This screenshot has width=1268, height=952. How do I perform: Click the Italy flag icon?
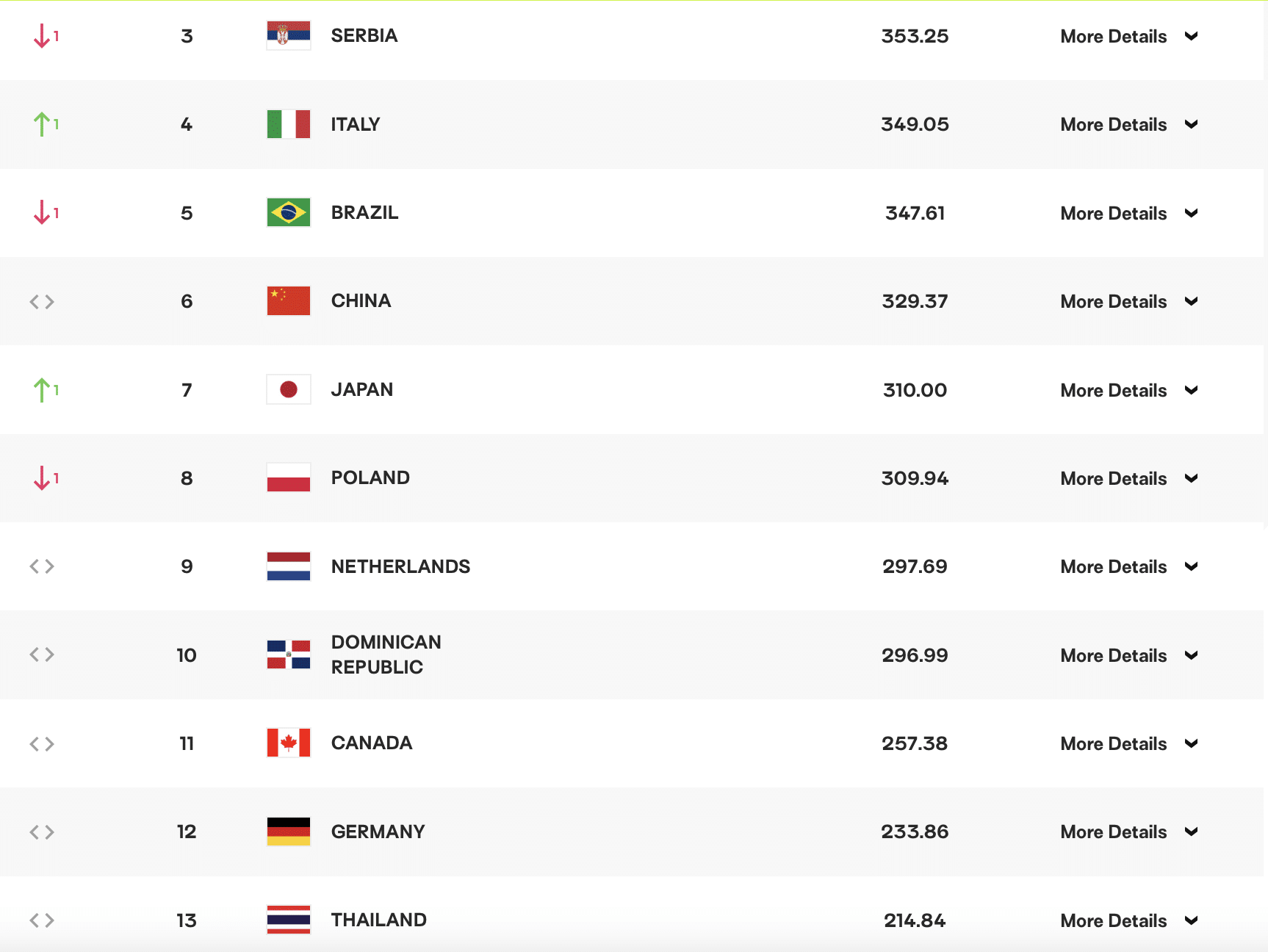tap(289, 124)
